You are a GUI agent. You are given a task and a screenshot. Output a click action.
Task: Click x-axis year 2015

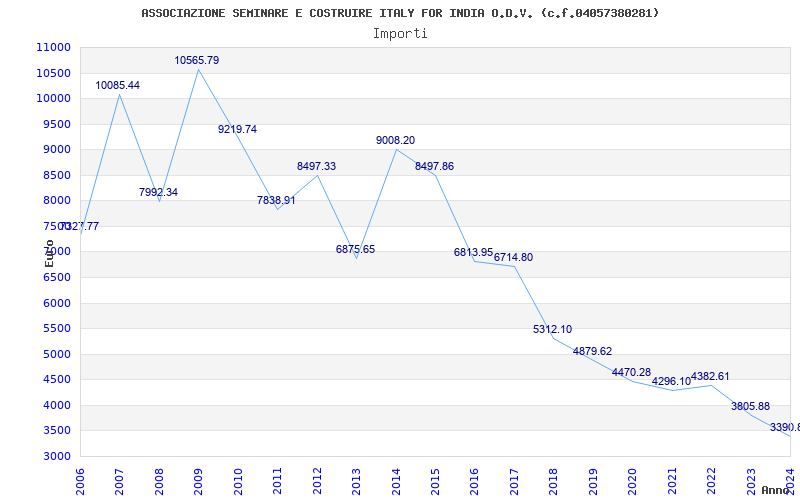[435, 481]
